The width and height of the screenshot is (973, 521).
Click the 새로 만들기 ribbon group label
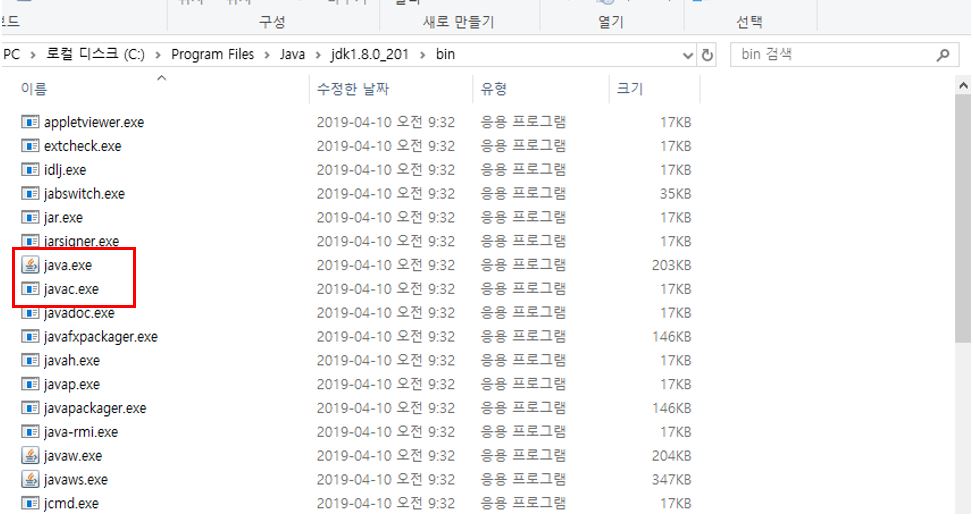(459, 22)
